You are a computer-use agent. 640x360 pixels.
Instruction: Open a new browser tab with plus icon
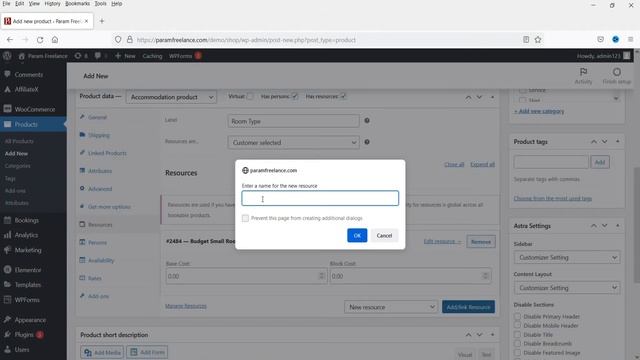click(x=102, y=21)
